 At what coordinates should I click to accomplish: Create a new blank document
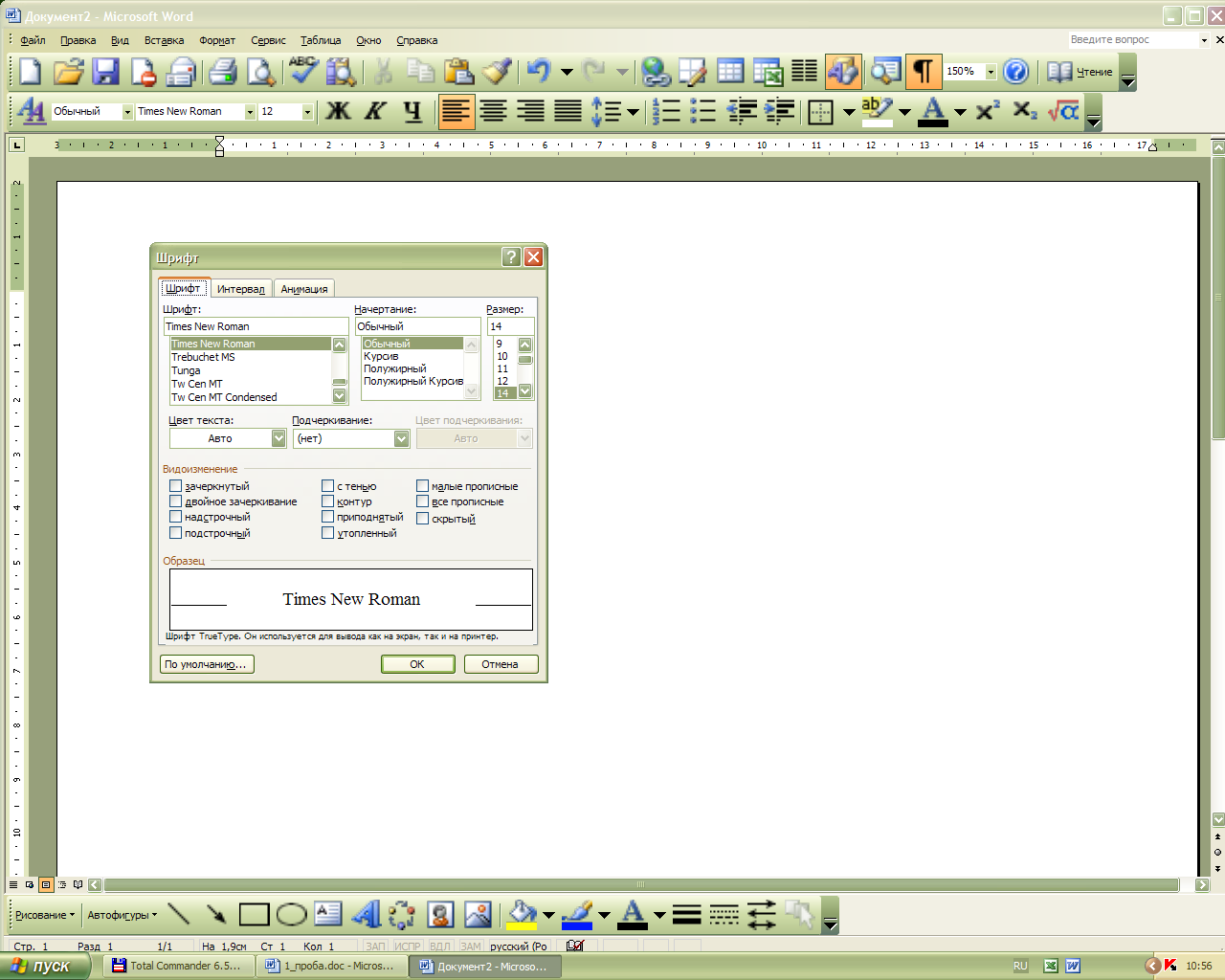[31, 72]
